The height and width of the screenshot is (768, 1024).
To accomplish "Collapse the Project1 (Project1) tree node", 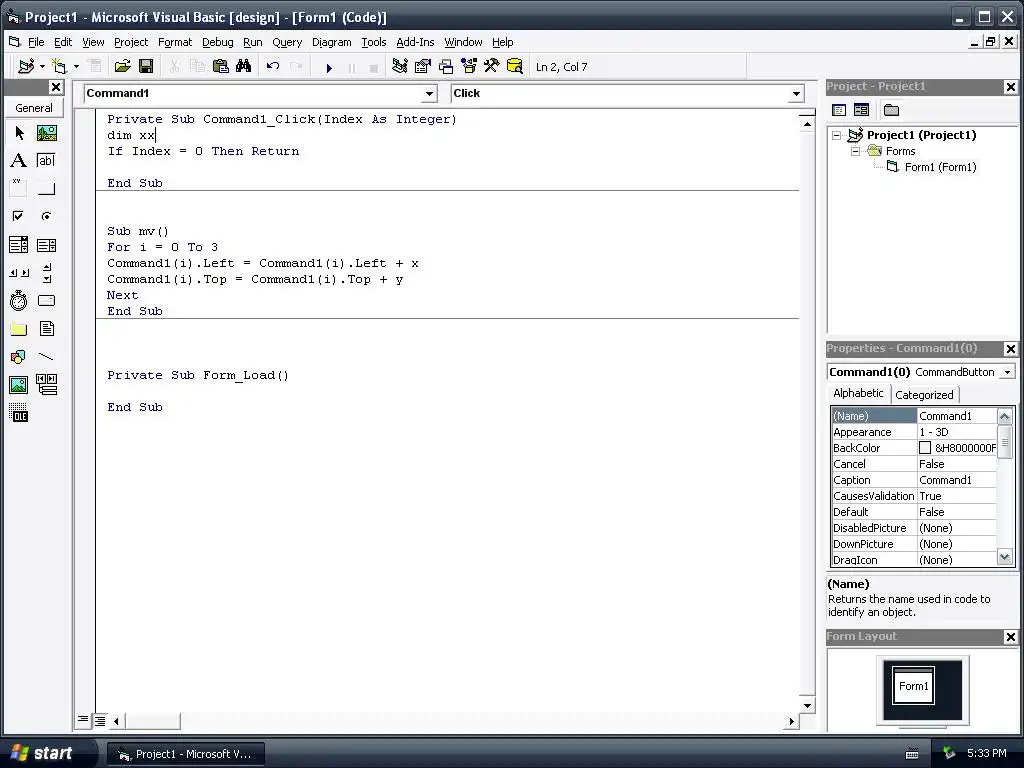I will (836, 135).
